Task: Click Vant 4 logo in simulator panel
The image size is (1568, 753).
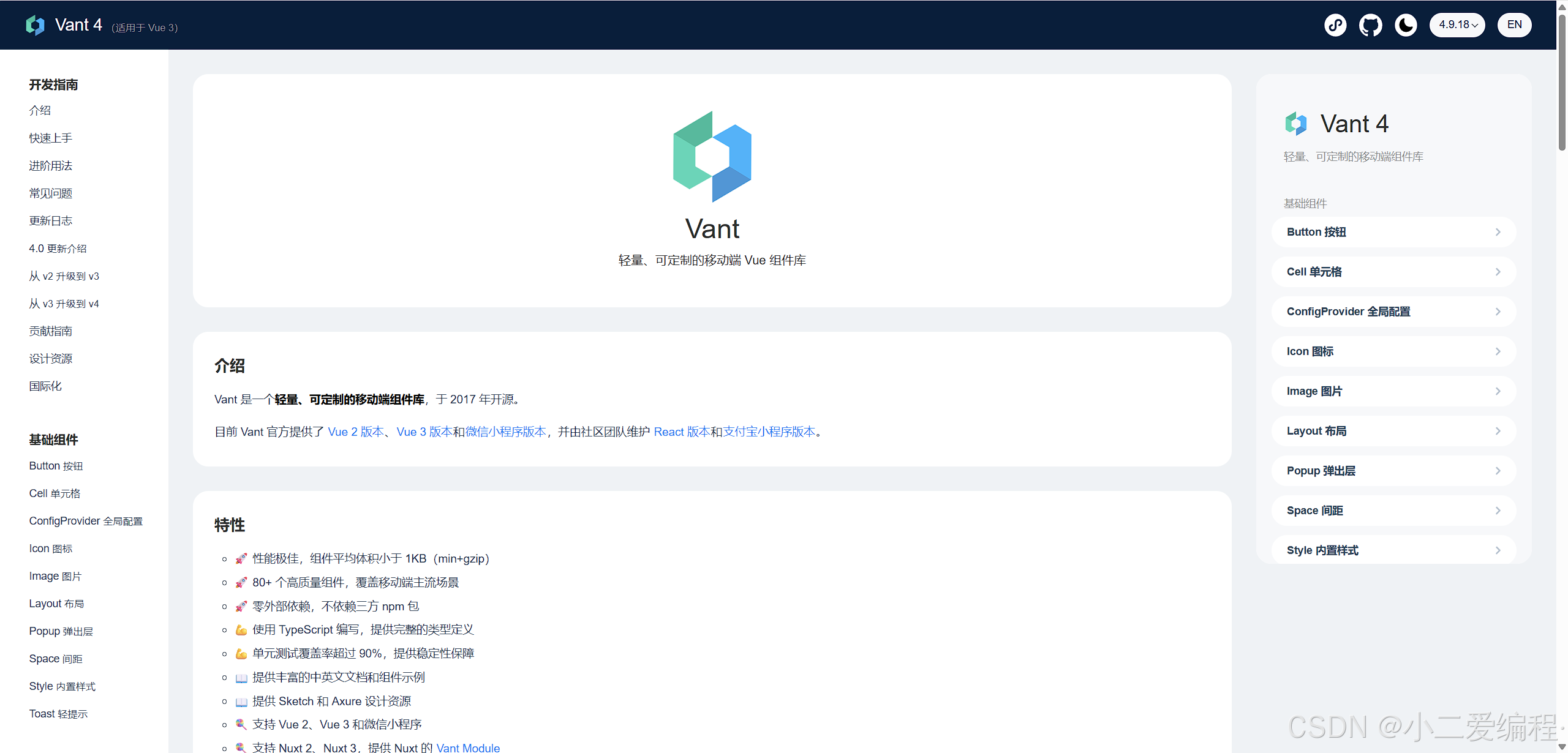Action: (x=1296, y=124)
